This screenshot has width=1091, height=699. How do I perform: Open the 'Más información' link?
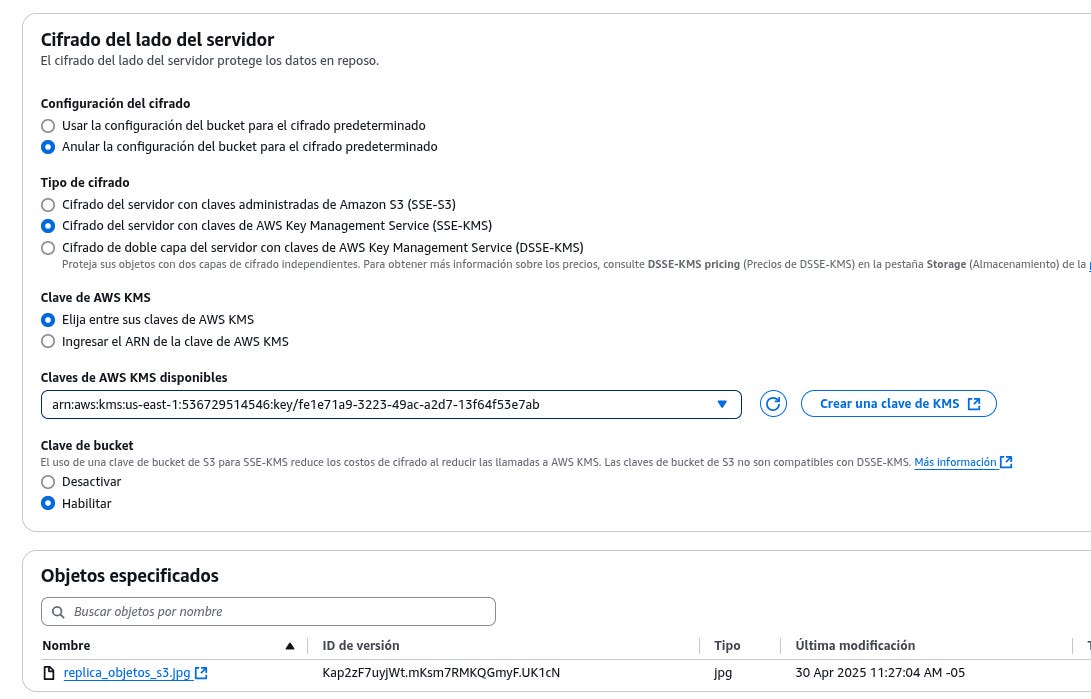click(x=955, y=462)
